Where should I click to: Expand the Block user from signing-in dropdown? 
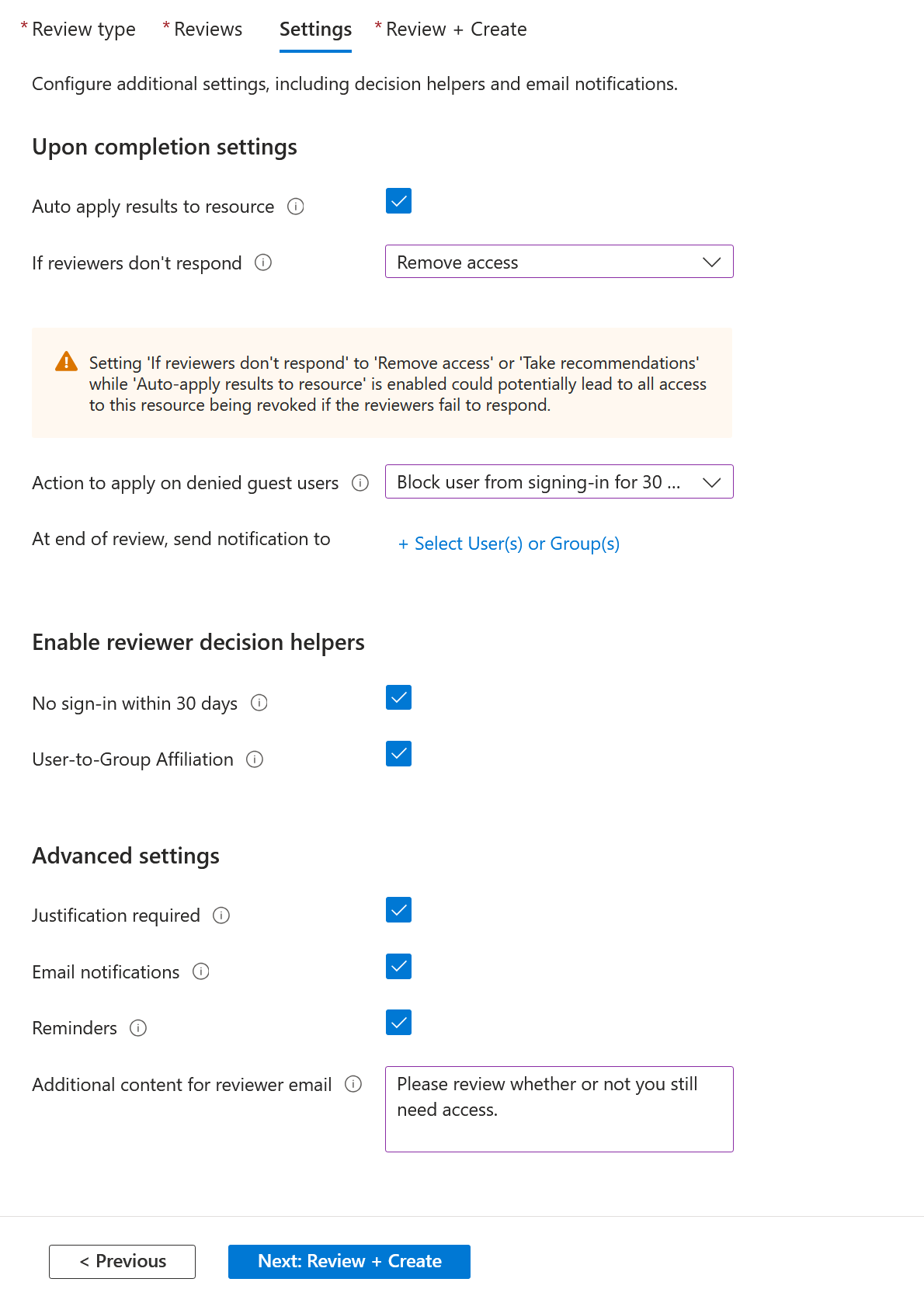click(x=558, y=481)
